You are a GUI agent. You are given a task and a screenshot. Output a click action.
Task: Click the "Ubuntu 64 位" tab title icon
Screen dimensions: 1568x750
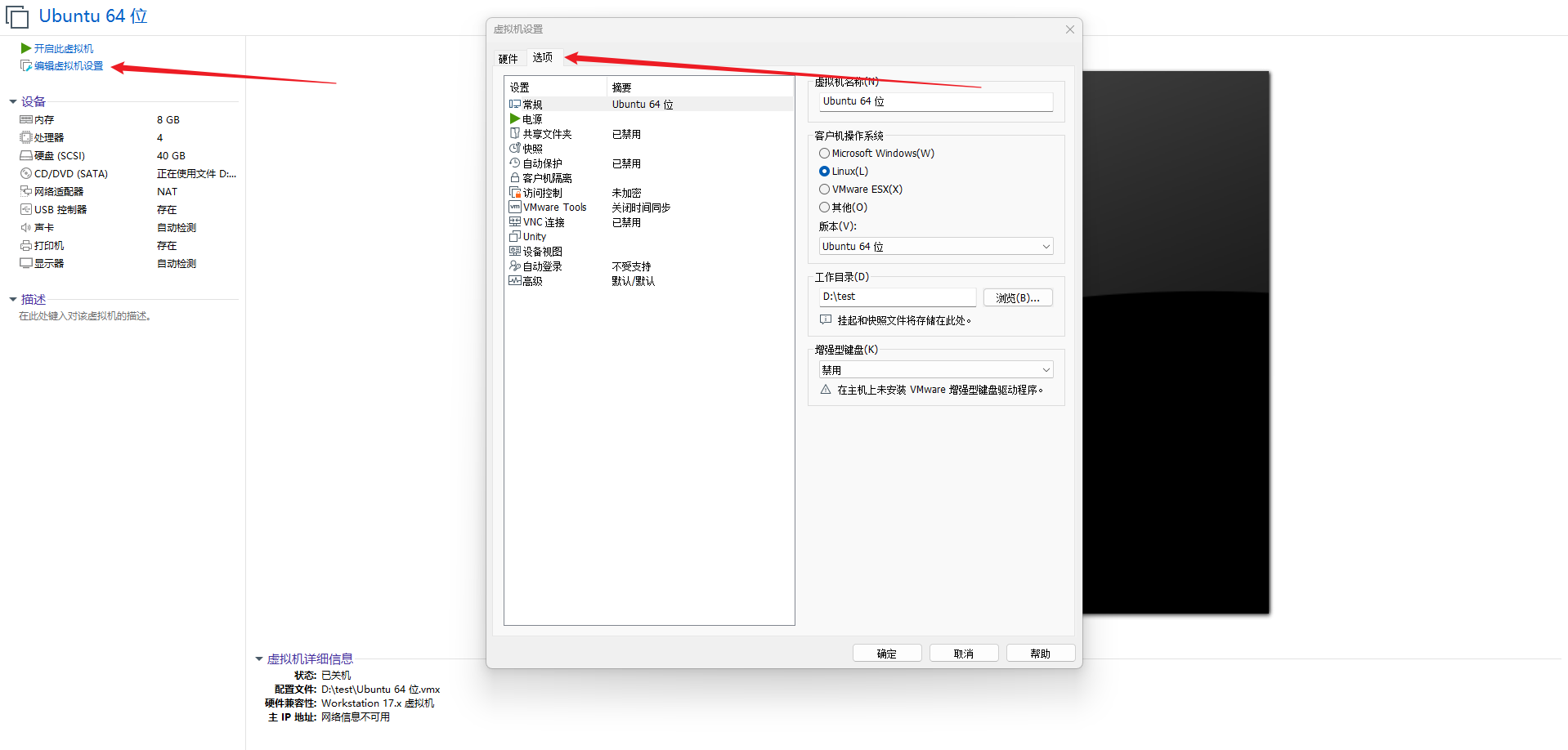tap(17, 17)
